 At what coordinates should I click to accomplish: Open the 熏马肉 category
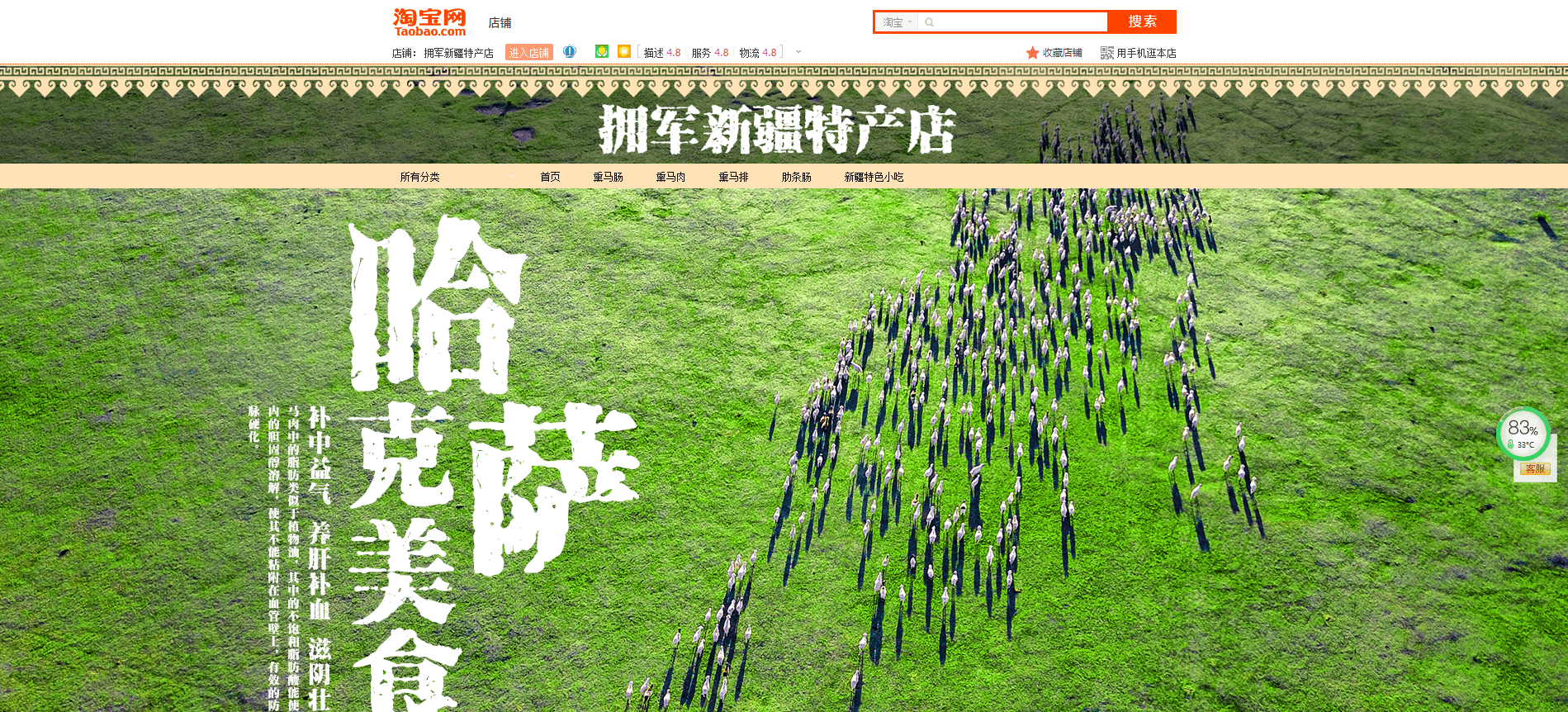(670, 177)
